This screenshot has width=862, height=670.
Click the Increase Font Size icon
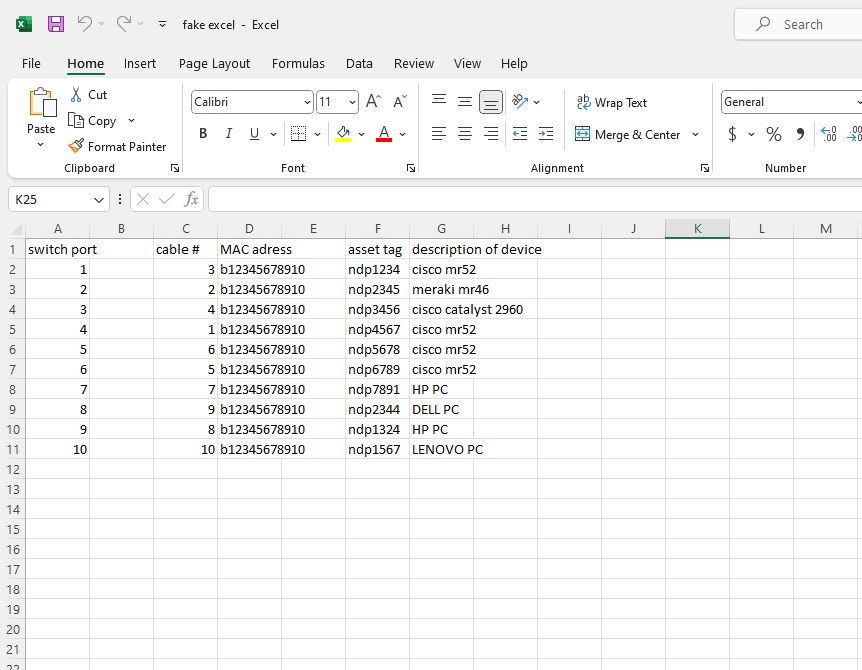coord(373,102)
